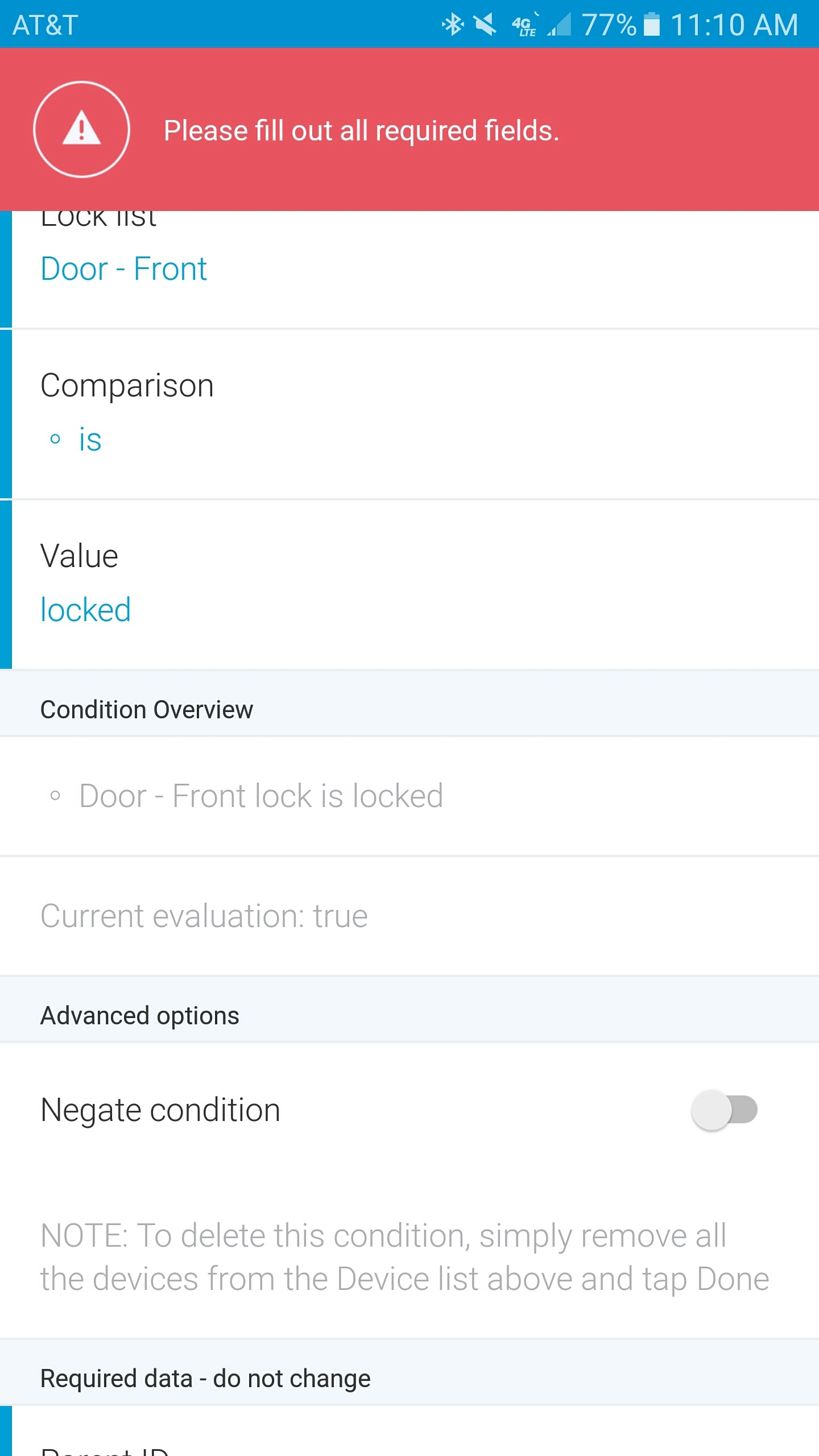Tap the delete condition NOTE text
The image size is (819, 1456).
[404, 1258]
